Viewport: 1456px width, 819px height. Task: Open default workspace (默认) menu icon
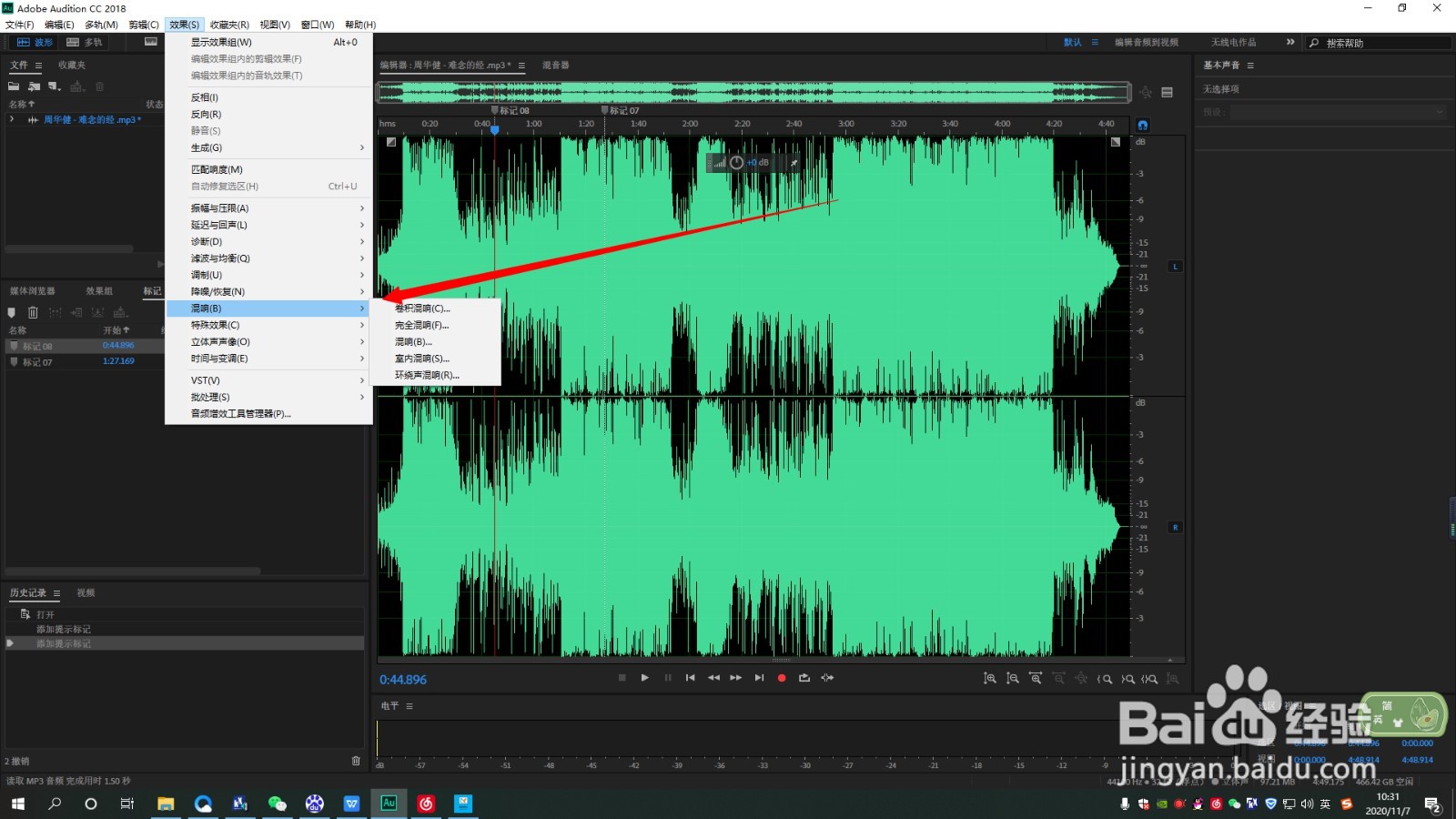coord(1095,42)
